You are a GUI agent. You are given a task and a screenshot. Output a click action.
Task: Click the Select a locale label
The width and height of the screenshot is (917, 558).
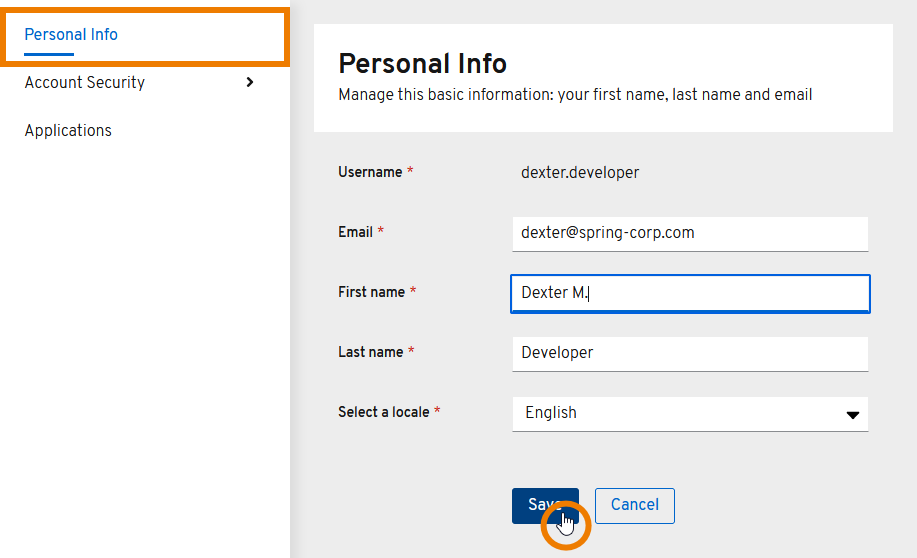click(383, 412)
